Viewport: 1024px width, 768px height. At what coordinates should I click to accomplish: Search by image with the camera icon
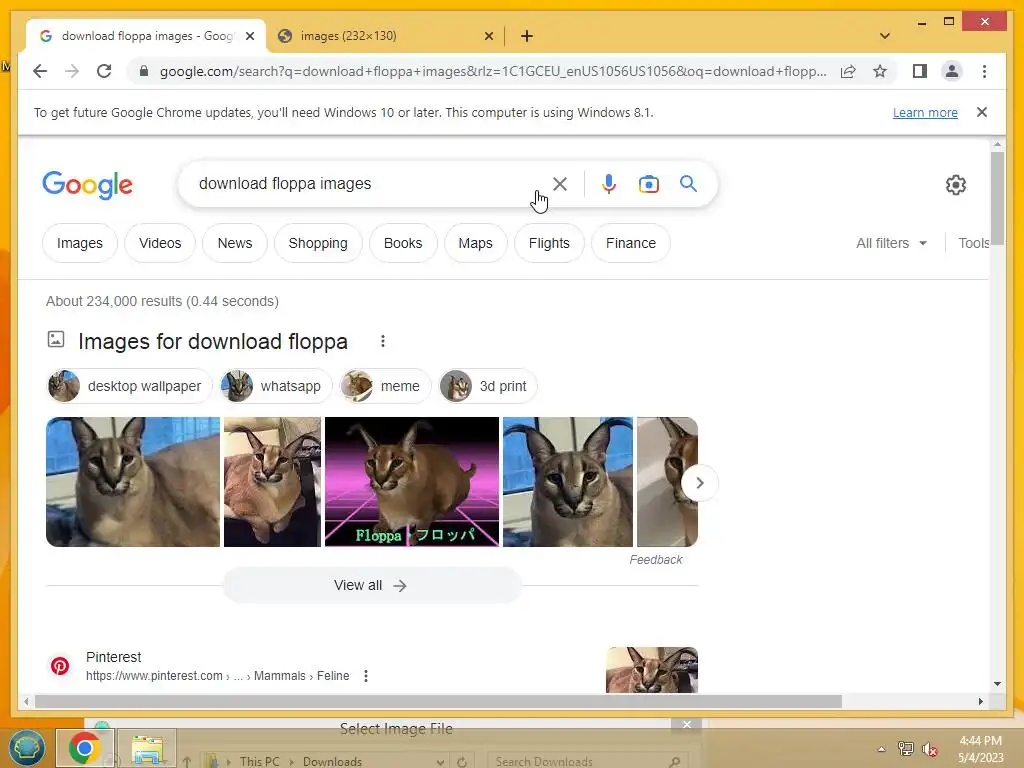point(648,184)
